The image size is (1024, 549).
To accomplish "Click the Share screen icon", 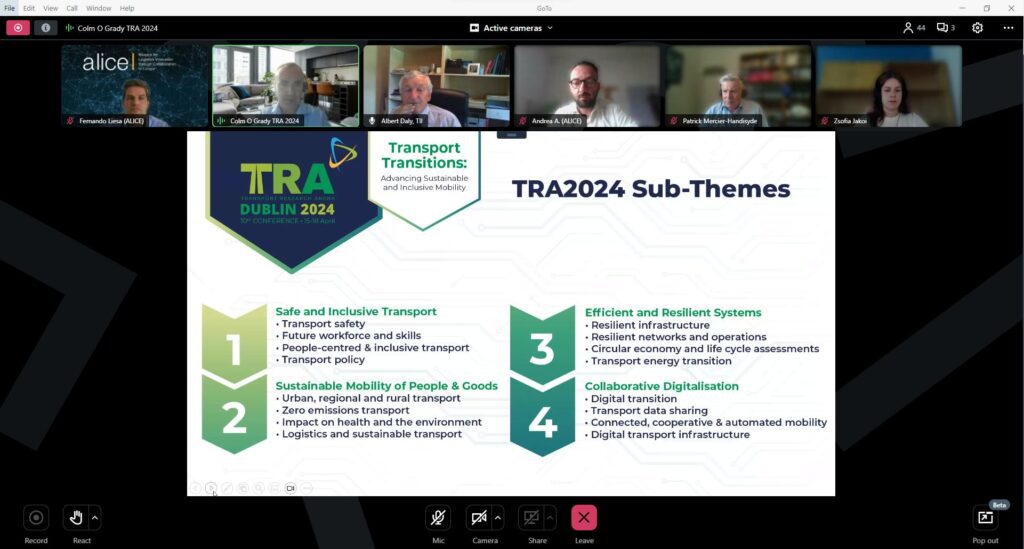I will point(532,518).
